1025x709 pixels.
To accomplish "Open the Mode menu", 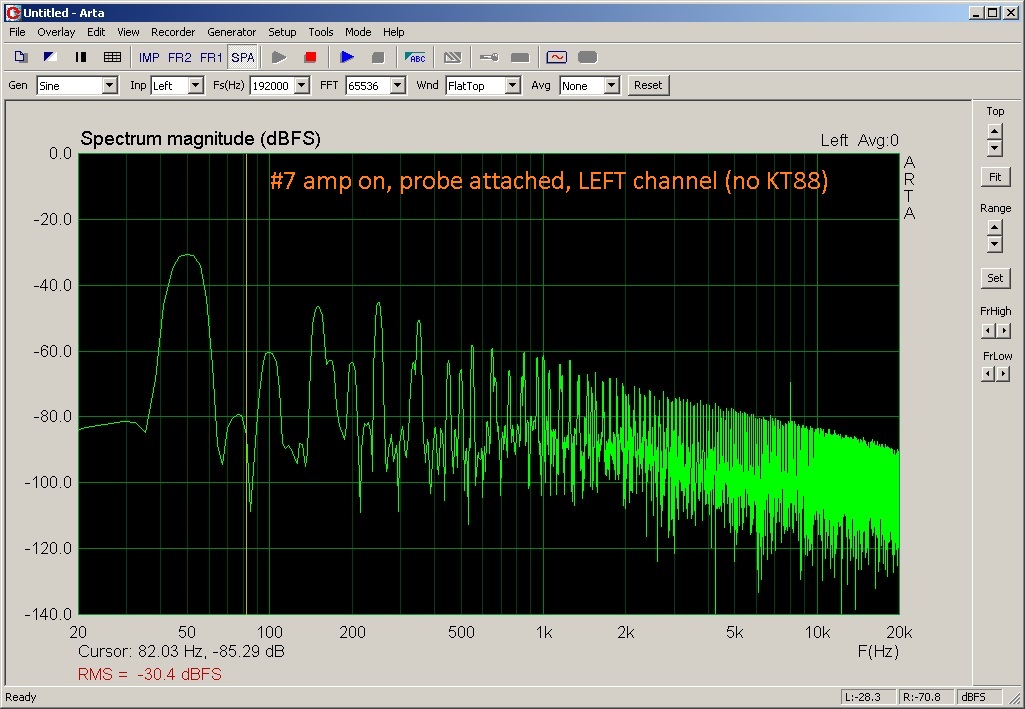I will tap(358, 32).
